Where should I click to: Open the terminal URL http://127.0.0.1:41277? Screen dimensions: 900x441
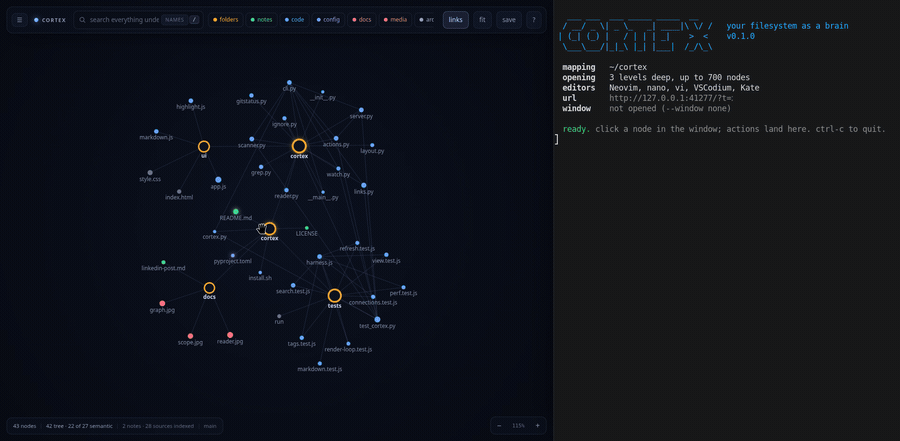pos(671,98)
